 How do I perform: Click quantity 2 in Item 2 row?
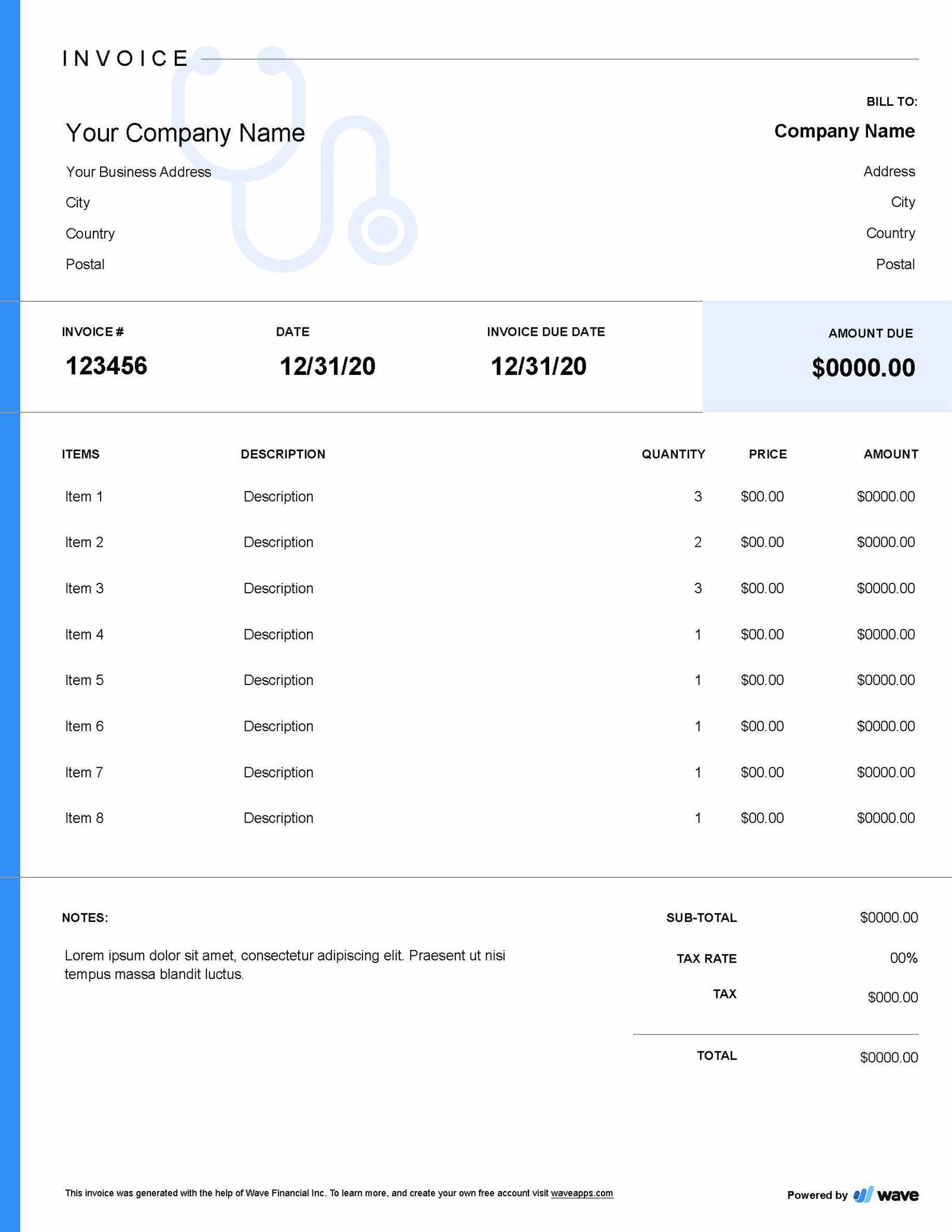(698, 542)
